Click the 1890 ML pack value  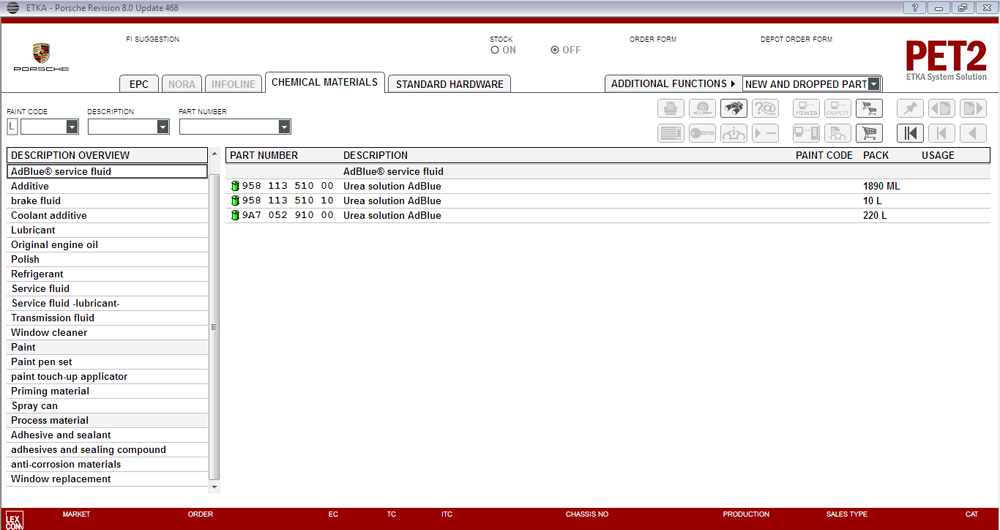(x=881, y=186)
